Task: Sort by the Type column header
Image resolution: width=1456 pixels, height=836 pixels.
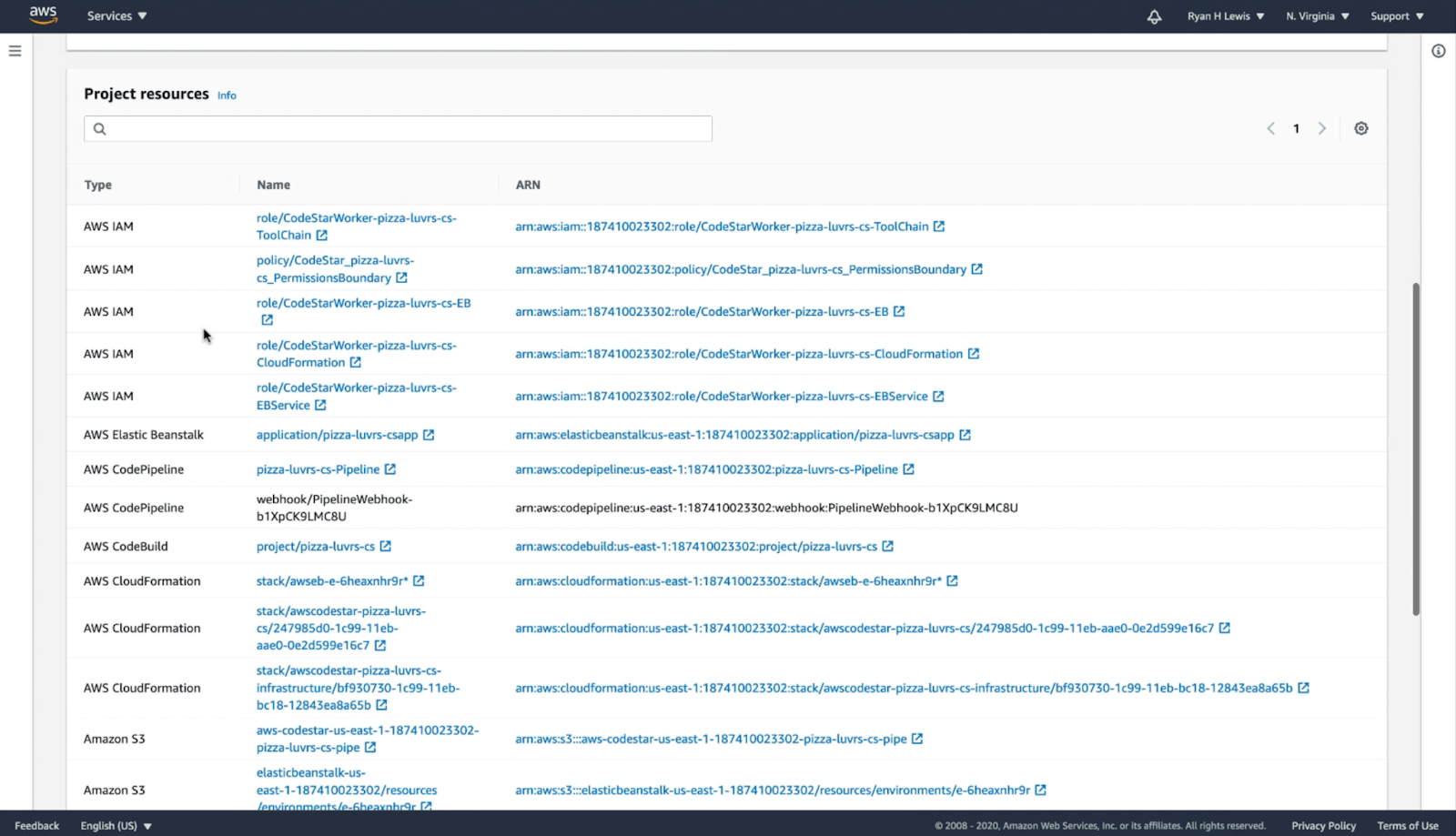Action: pyautogui.click(x=98, y=185)
